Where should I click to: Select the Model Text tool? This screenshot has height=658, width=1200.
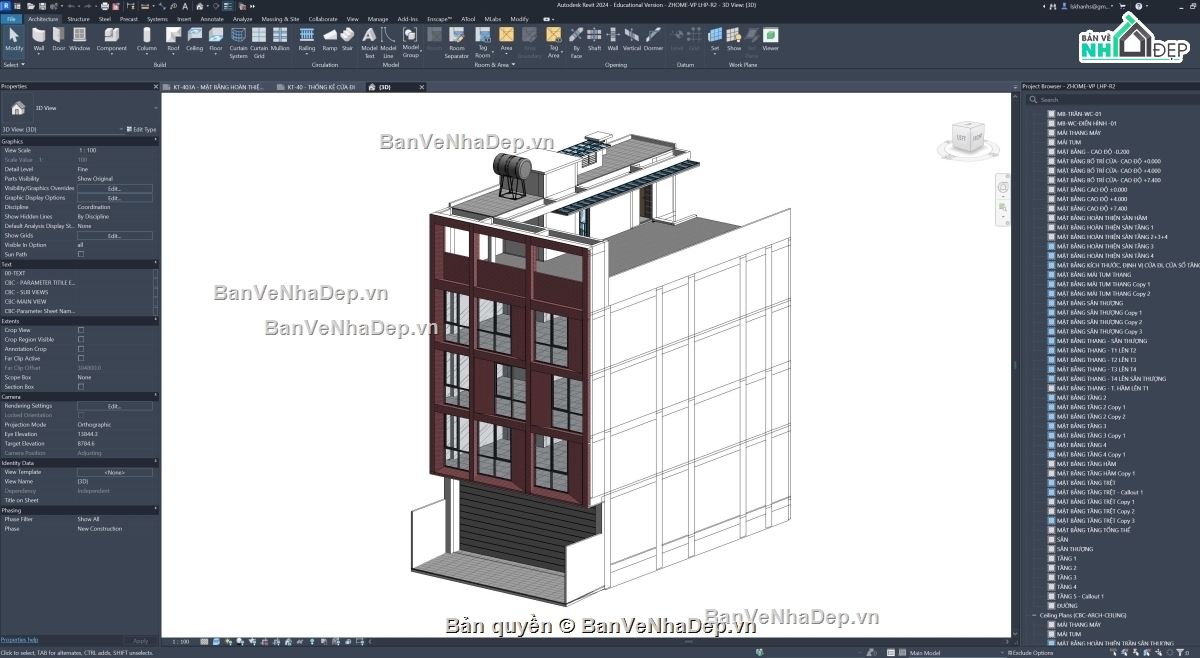(x=369, y=43)
